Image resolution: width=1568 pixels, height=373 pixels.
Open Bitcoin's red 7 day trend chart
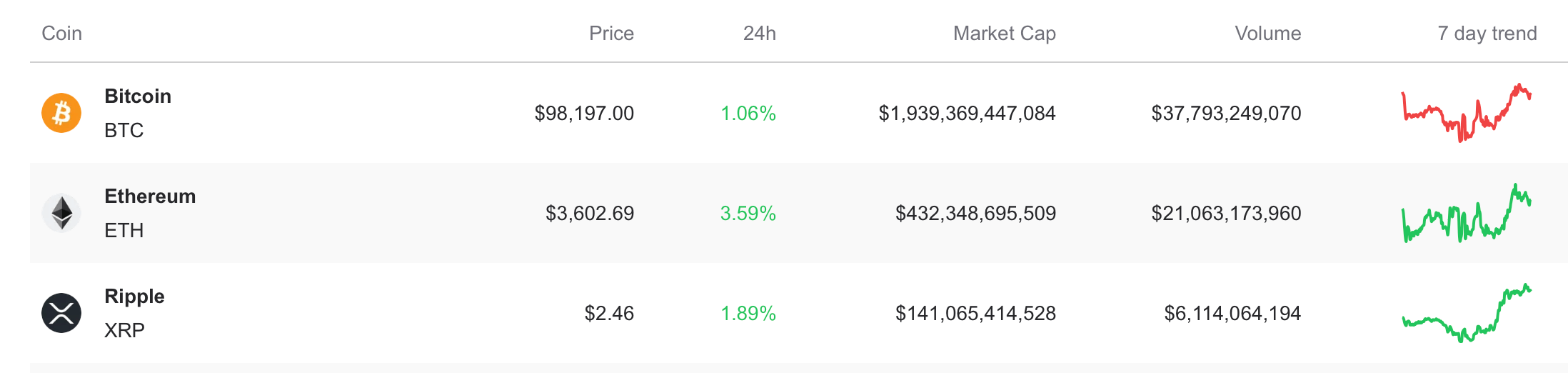click(1466, 113)
